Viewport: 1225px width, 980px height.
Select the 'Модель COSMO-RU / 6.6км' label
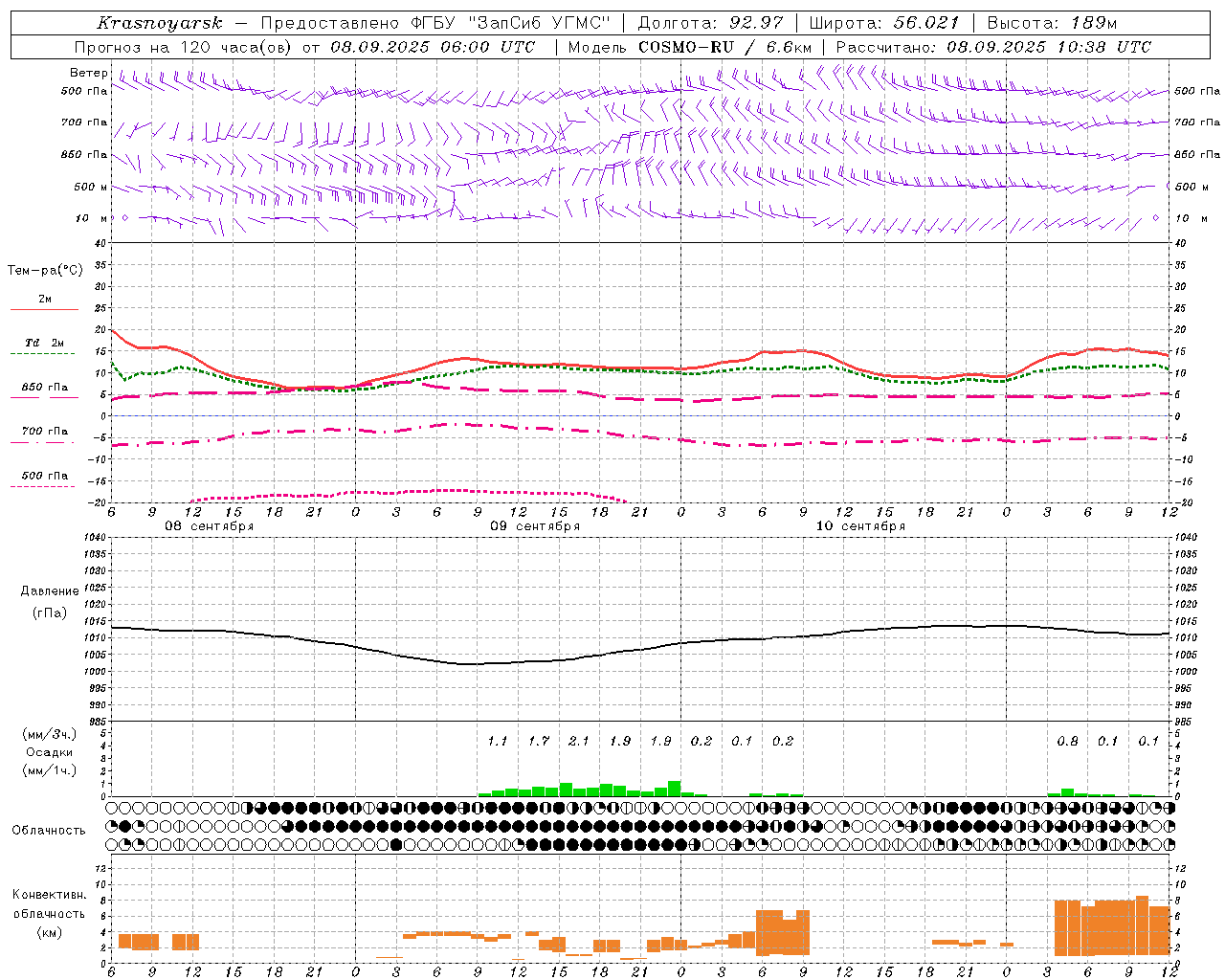tap(689, 47)
